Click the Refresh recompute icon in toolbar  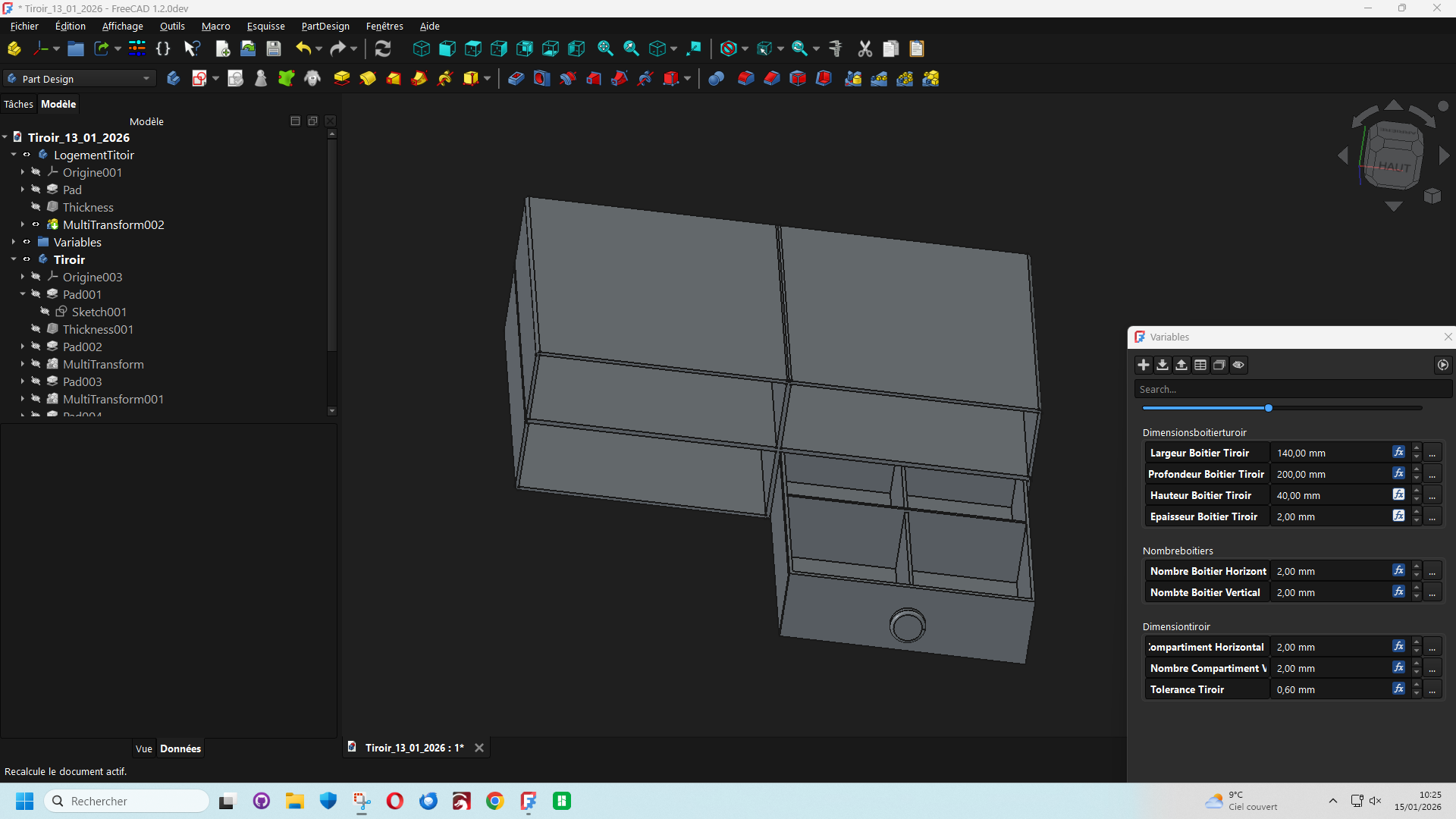click(x=383, y=49)
